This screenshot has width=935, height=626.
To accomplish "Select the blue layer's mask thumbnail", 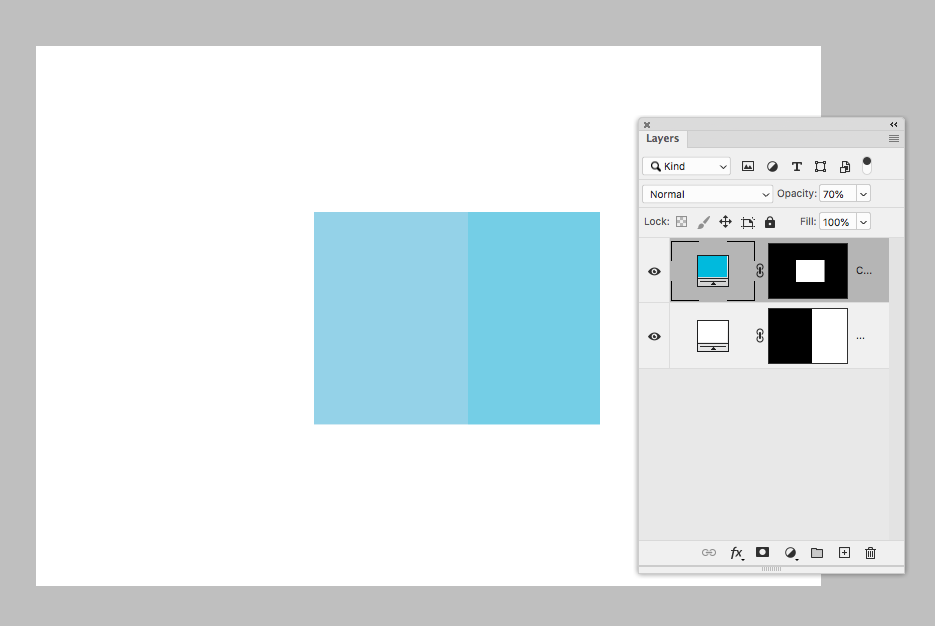I will [807, 271].
